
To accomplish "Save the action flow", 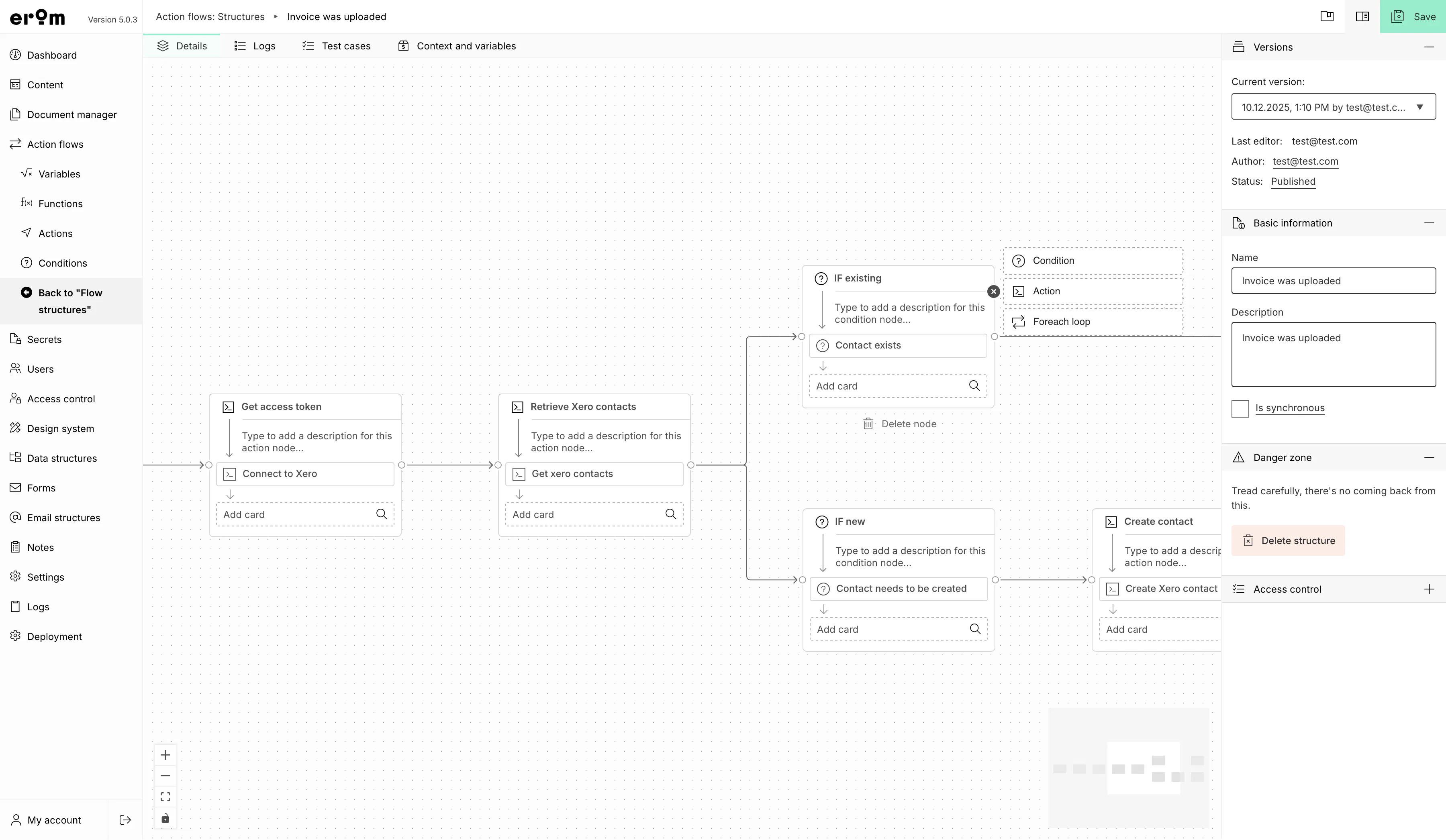I will coord(1413,16).
